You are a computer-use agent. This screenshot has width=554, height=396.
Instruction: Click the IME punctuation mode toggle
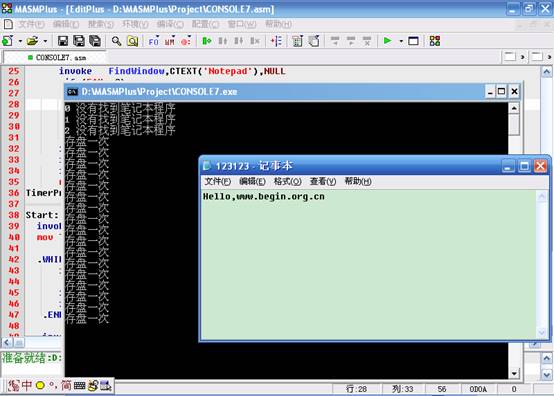coord(53,385)
